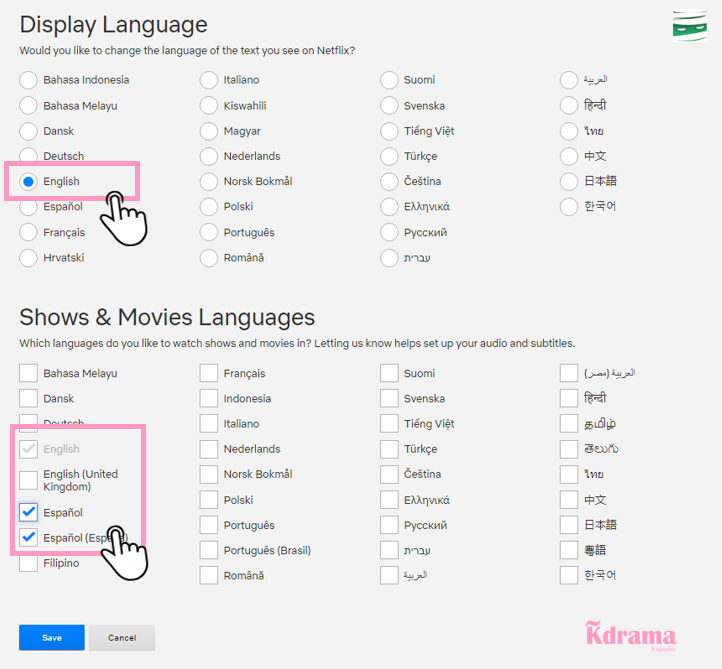Viewport: 722px width, 669px height.
Task: Choose Tiếng Việt display language
Action: pos(389,131)
